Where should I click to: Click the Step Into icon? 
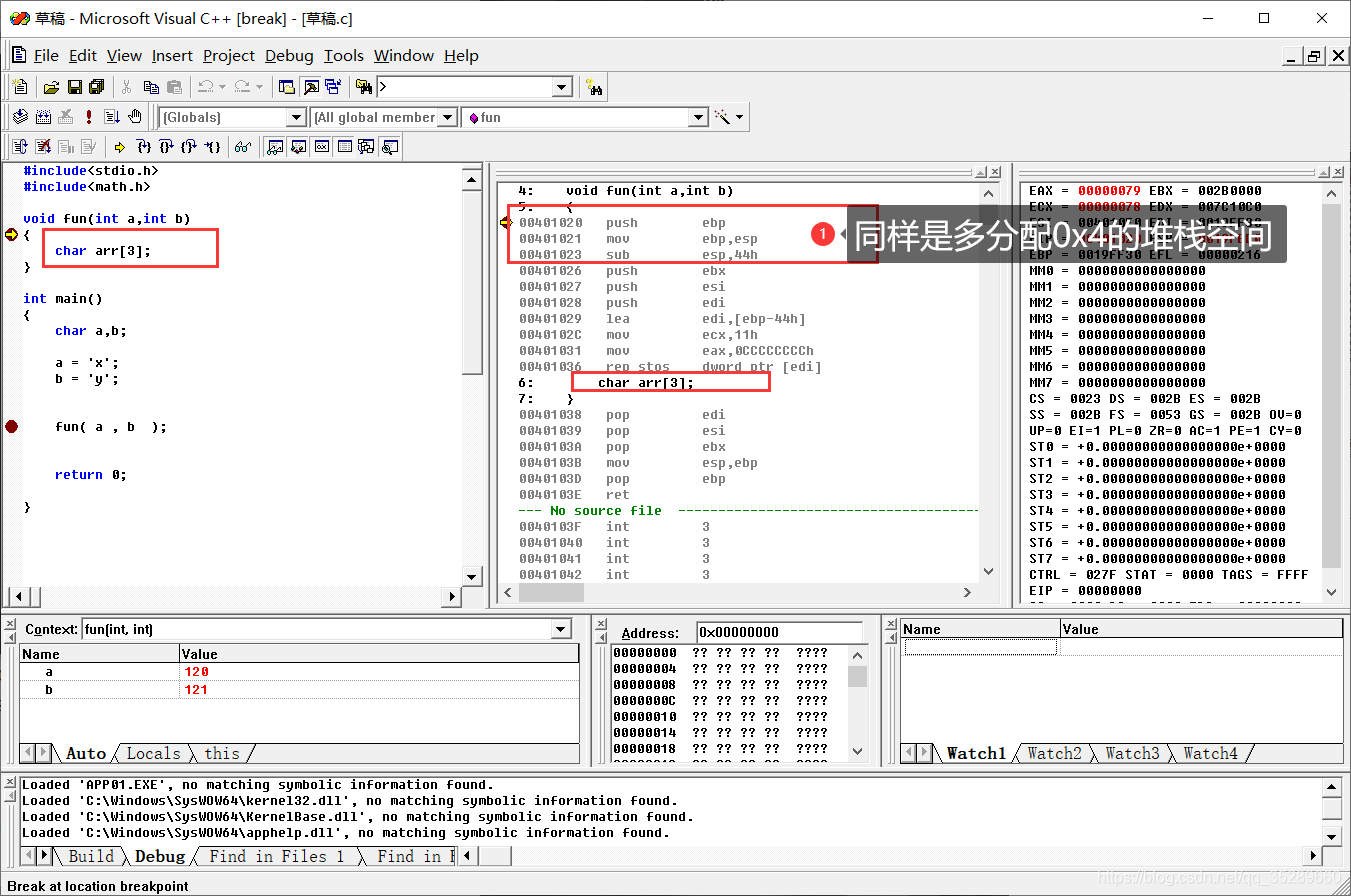click(143, 147)
